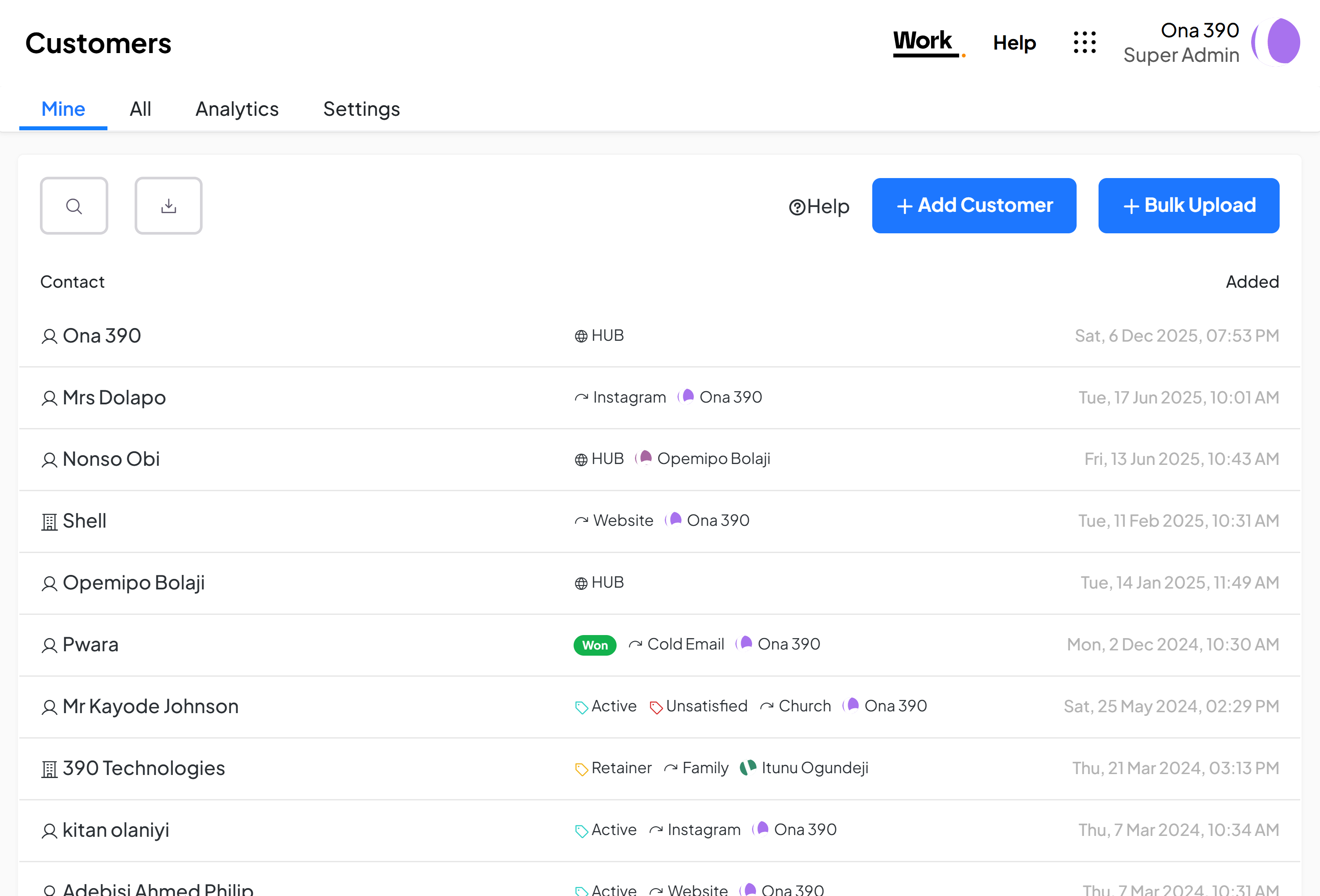Go to the Settings tab
This screenshot has width=1320, height=896.
coord(361,108)
